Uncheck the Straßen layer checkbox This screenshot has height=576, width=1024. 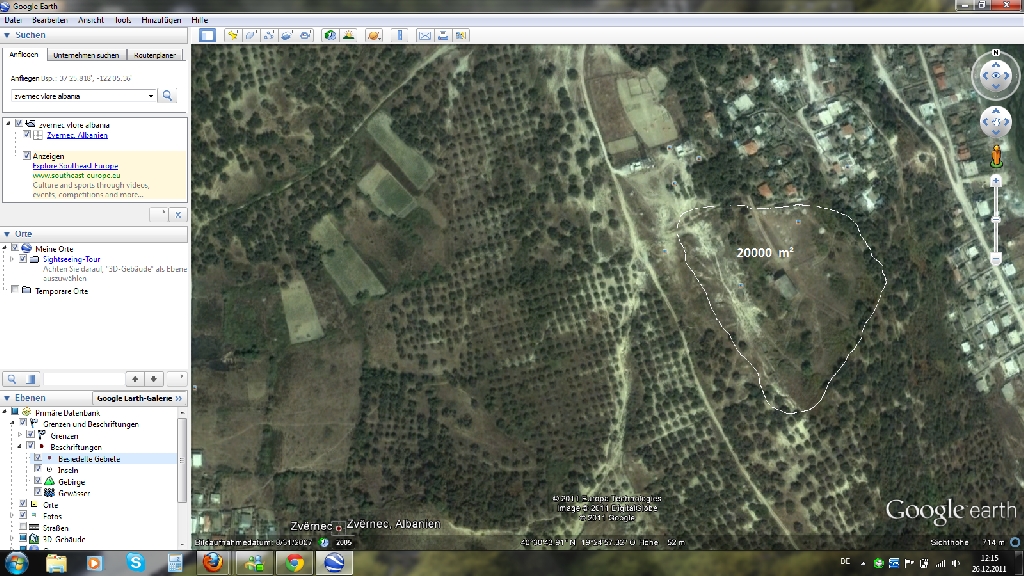click(21, 527)
